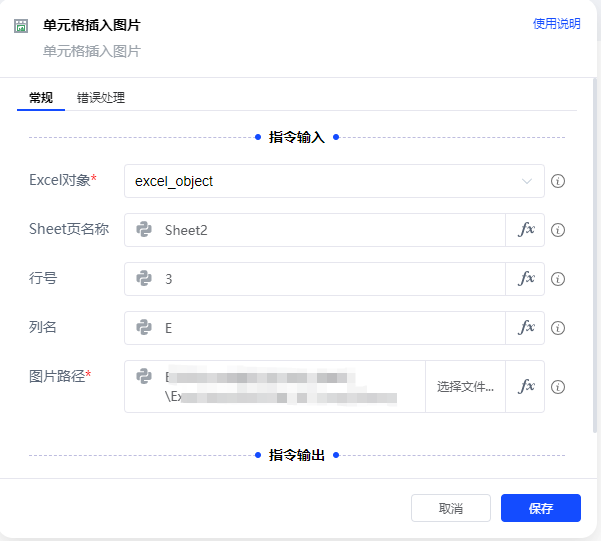The height and width of the screenshot is (541, 601).
Task: Toggle Python mode icon in 行号 field
Action: [x=144, y=279]
